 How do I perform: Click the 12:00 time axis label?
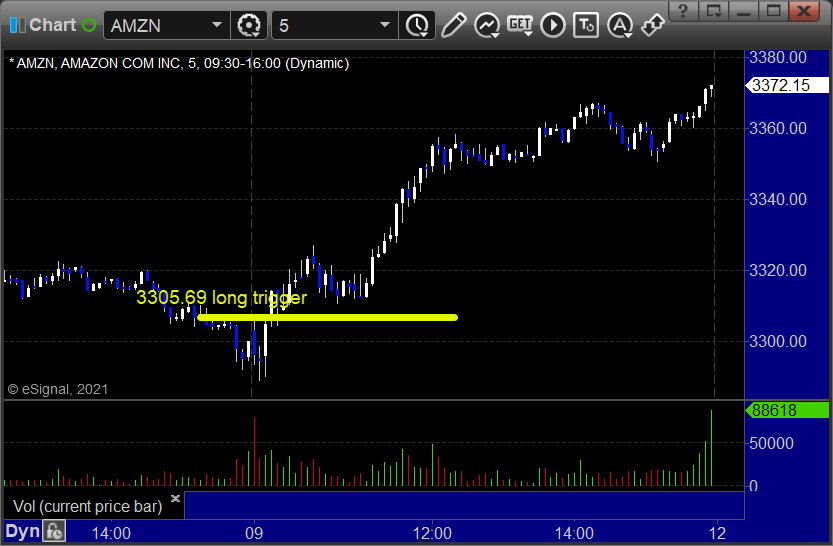[x=432, y=533]
